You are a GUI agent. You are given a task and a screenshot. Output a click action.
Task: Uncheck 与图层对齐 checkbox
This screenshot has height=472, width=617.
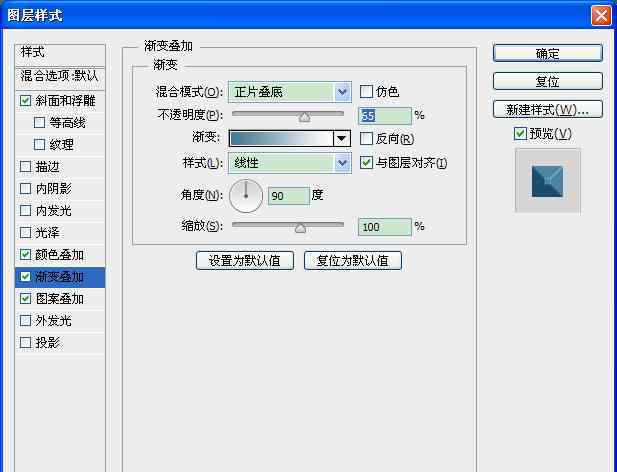point(366,162)
